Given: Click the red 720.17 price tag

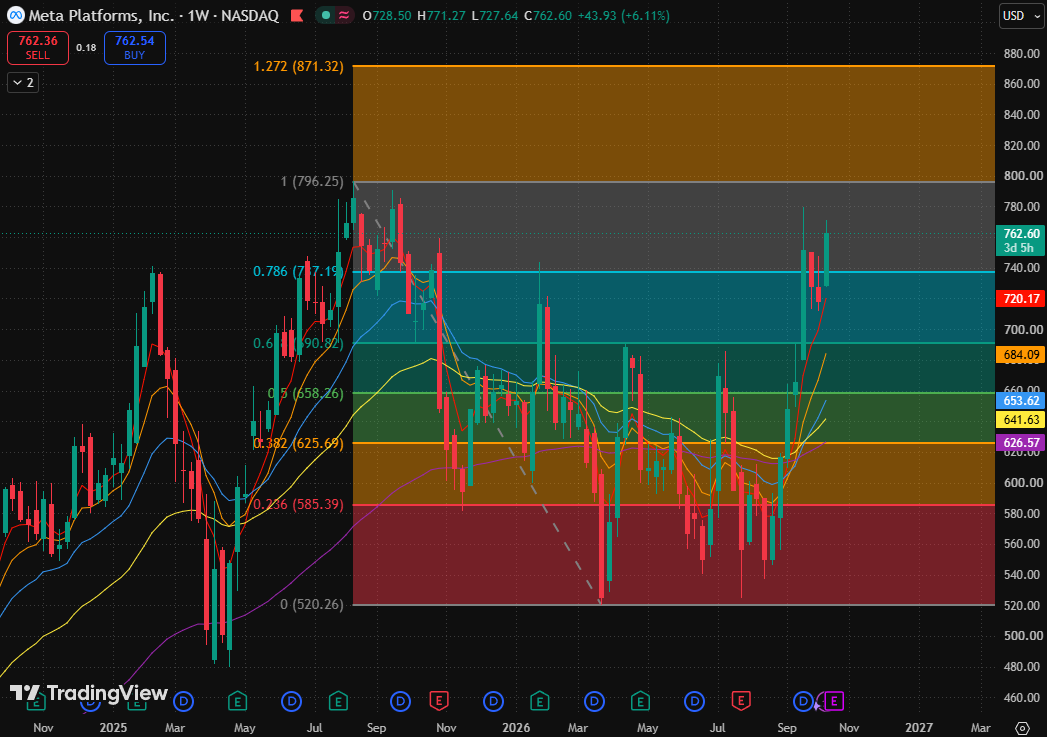Looking at the screenshot, I should pyautogui.click(x=1020, y=298).
